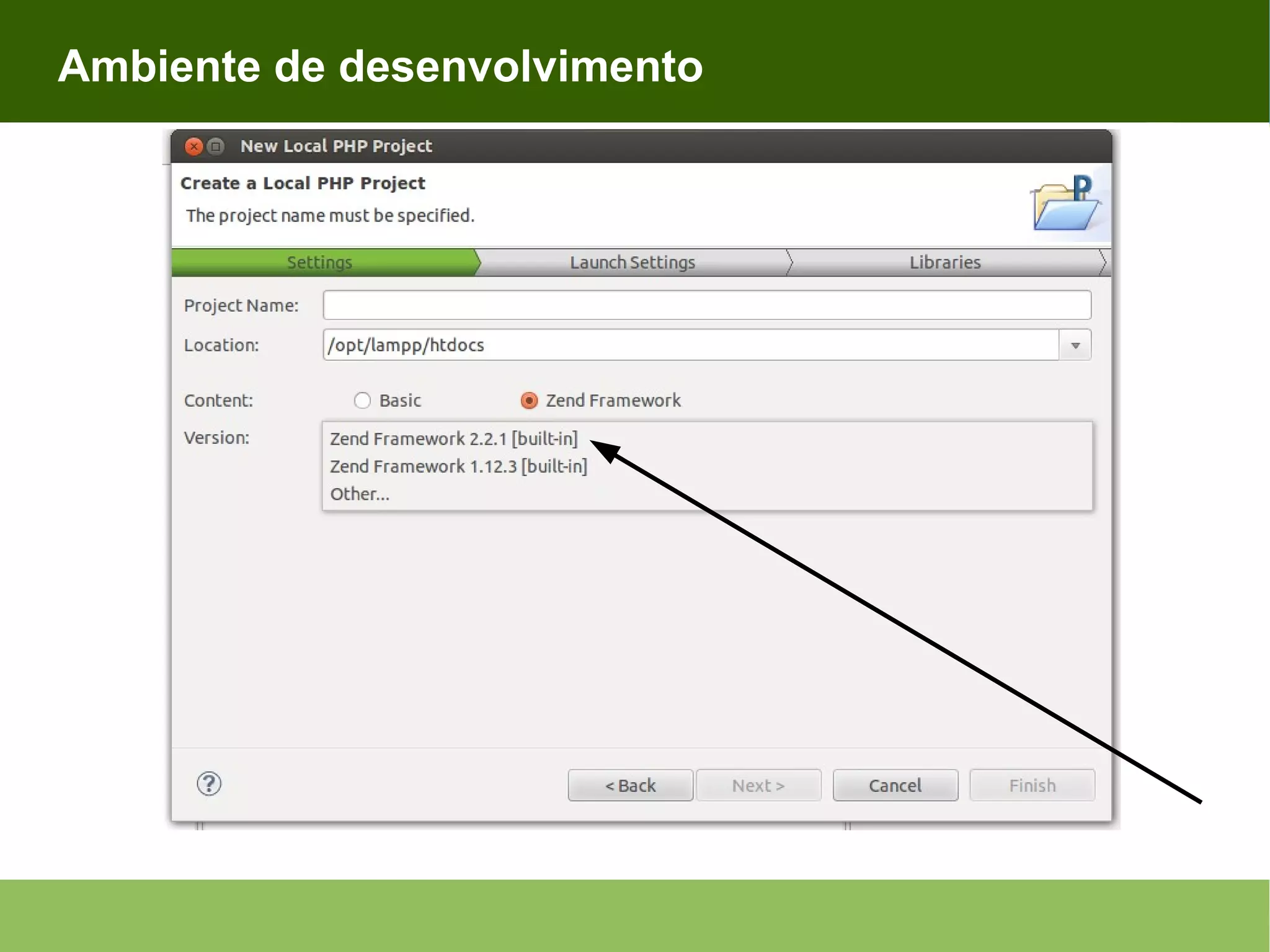Screen dimensions: 1270x952
Task: Select the Basic content radio button
Action: [x=362, y=401]
